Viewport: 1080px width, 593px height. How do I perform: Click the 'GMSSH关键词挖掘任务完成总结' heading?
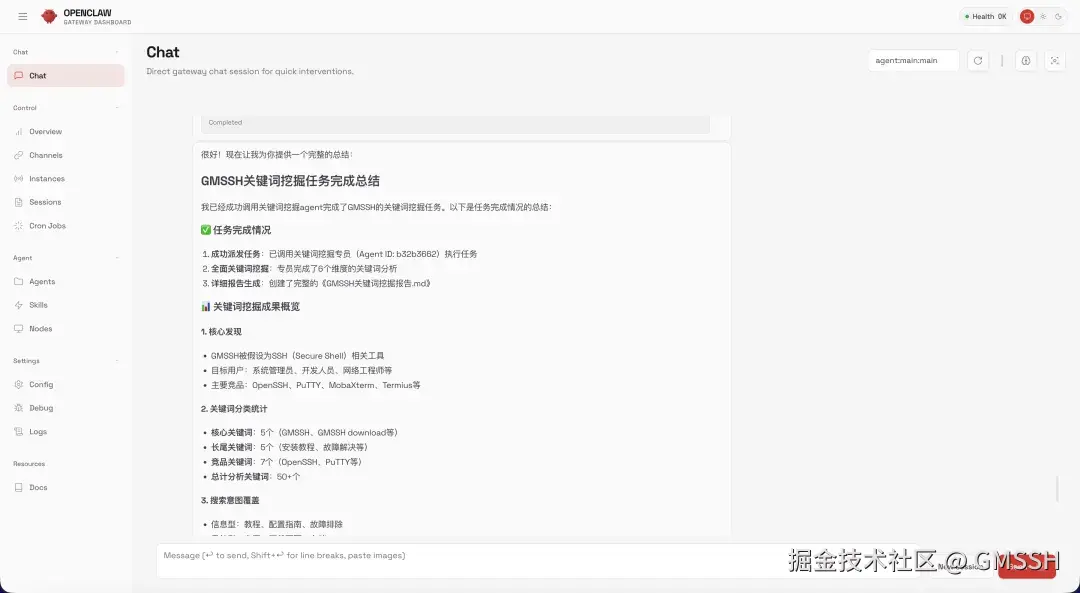point(290,181)
